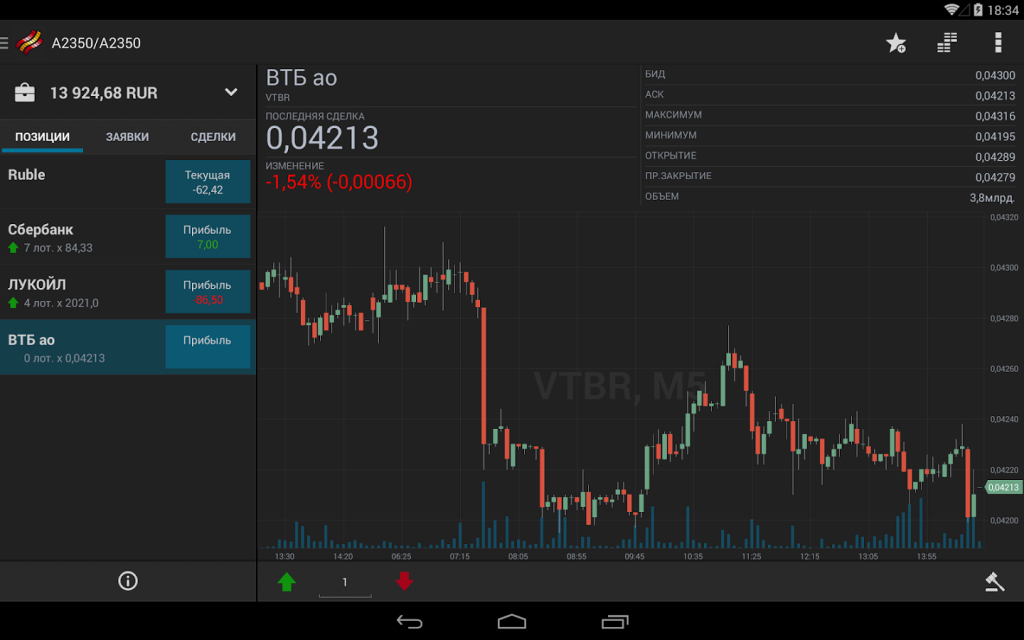
Task: Tap the battery status icon
Action: [x=978, y=10]
